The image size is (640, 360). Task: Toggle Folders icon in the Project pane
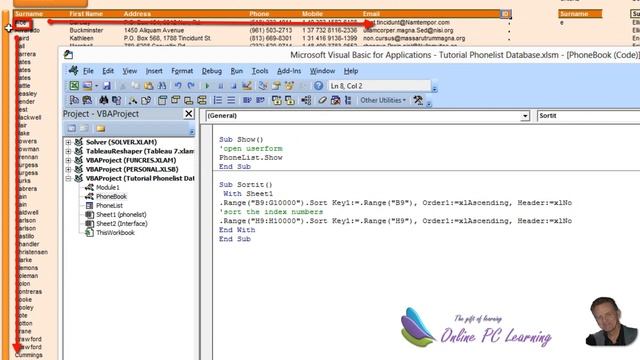coord(100,129)
